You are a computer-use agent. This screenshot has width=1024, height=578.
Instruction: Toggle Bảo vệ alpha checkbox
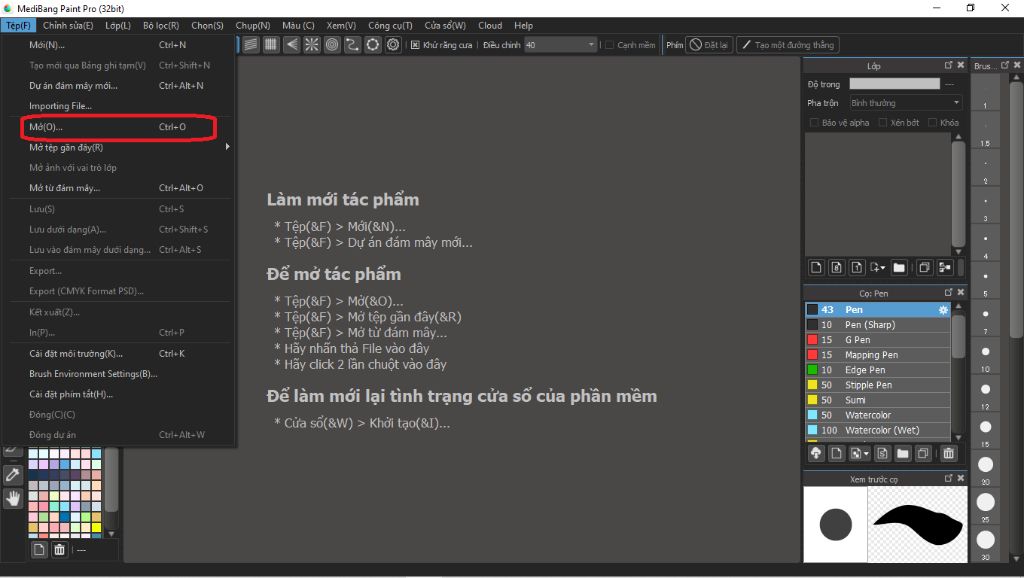(x=814, y=123)
